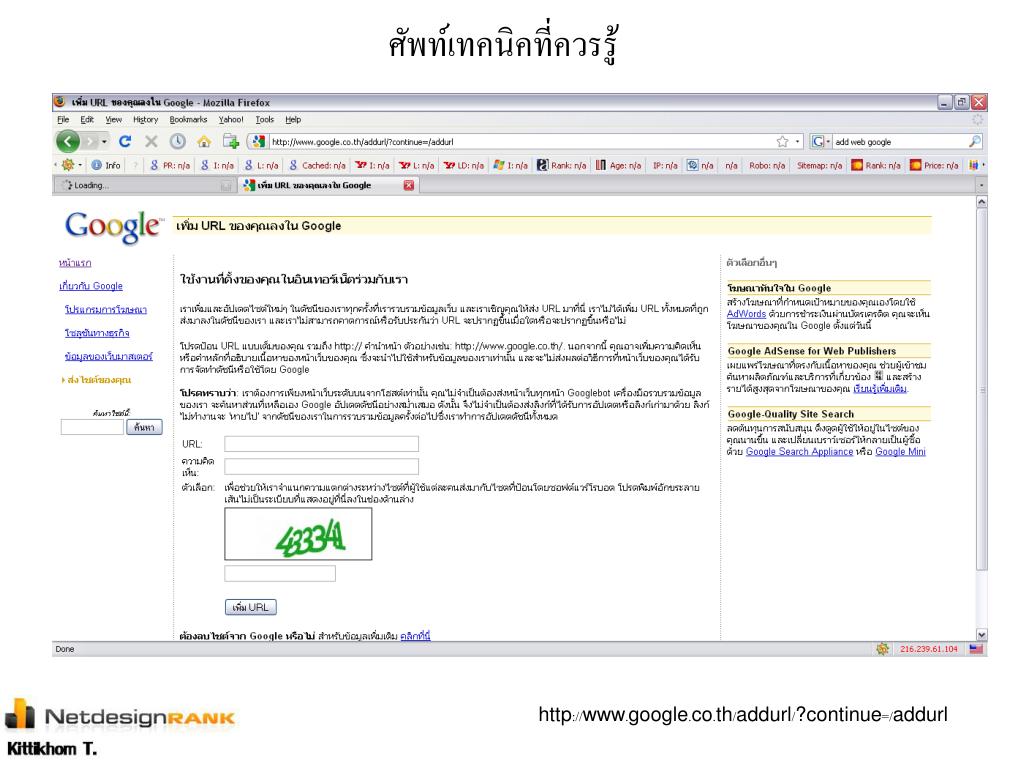The width and height of the screenshot is (1024, 768).
Task: Open the Google Search Appliance link
Action: [x=799, y=451]
